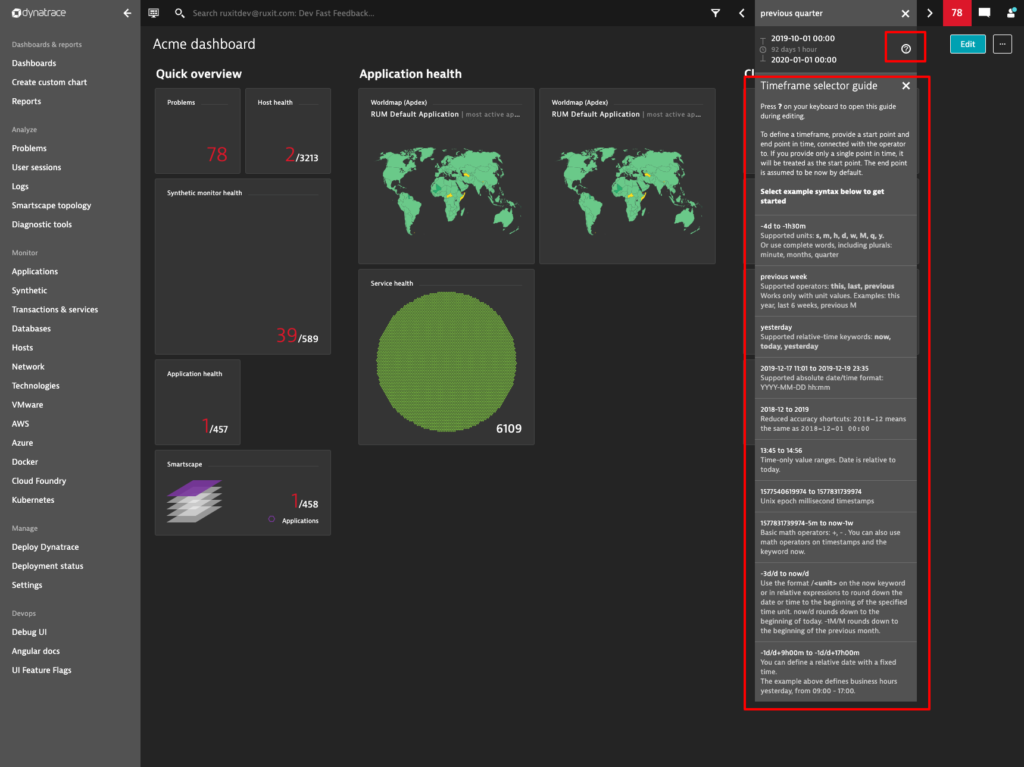
Task: Open Problems in the Analyze section
Action: click(29, 148)
